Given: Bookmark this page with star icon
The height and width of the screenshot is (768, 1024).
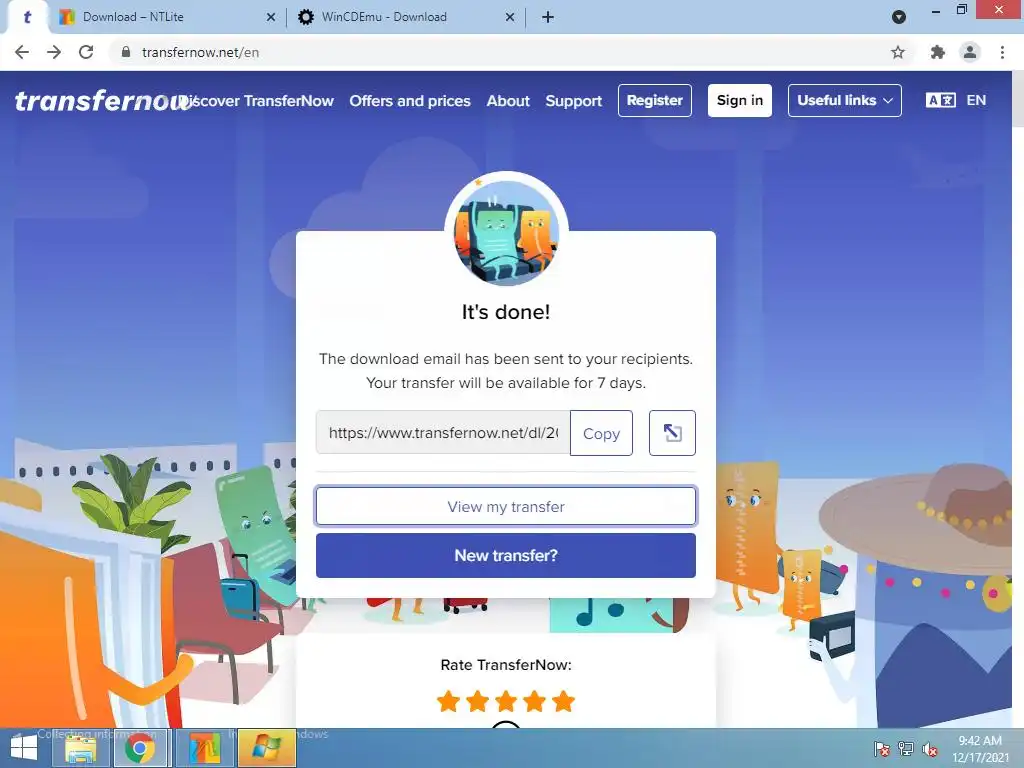Looking at the screenshot, I should pyautogui.click(x=898, y=52).
